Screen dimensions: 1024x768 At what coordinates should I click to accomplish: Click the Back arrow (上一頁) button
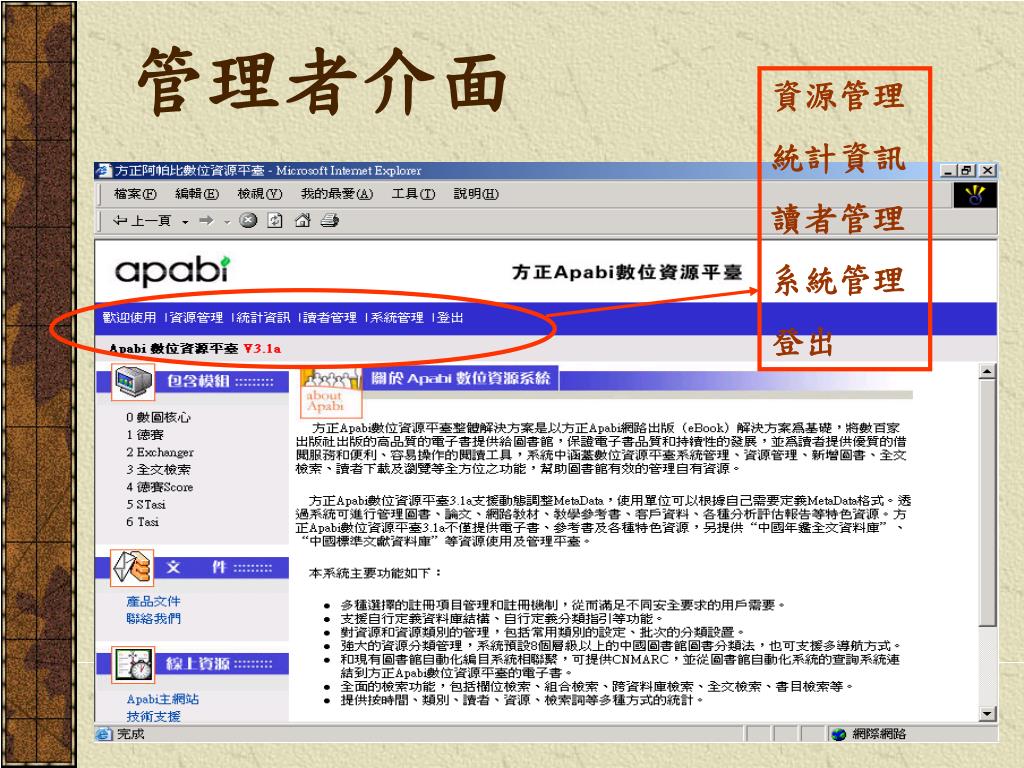(141, 221)
